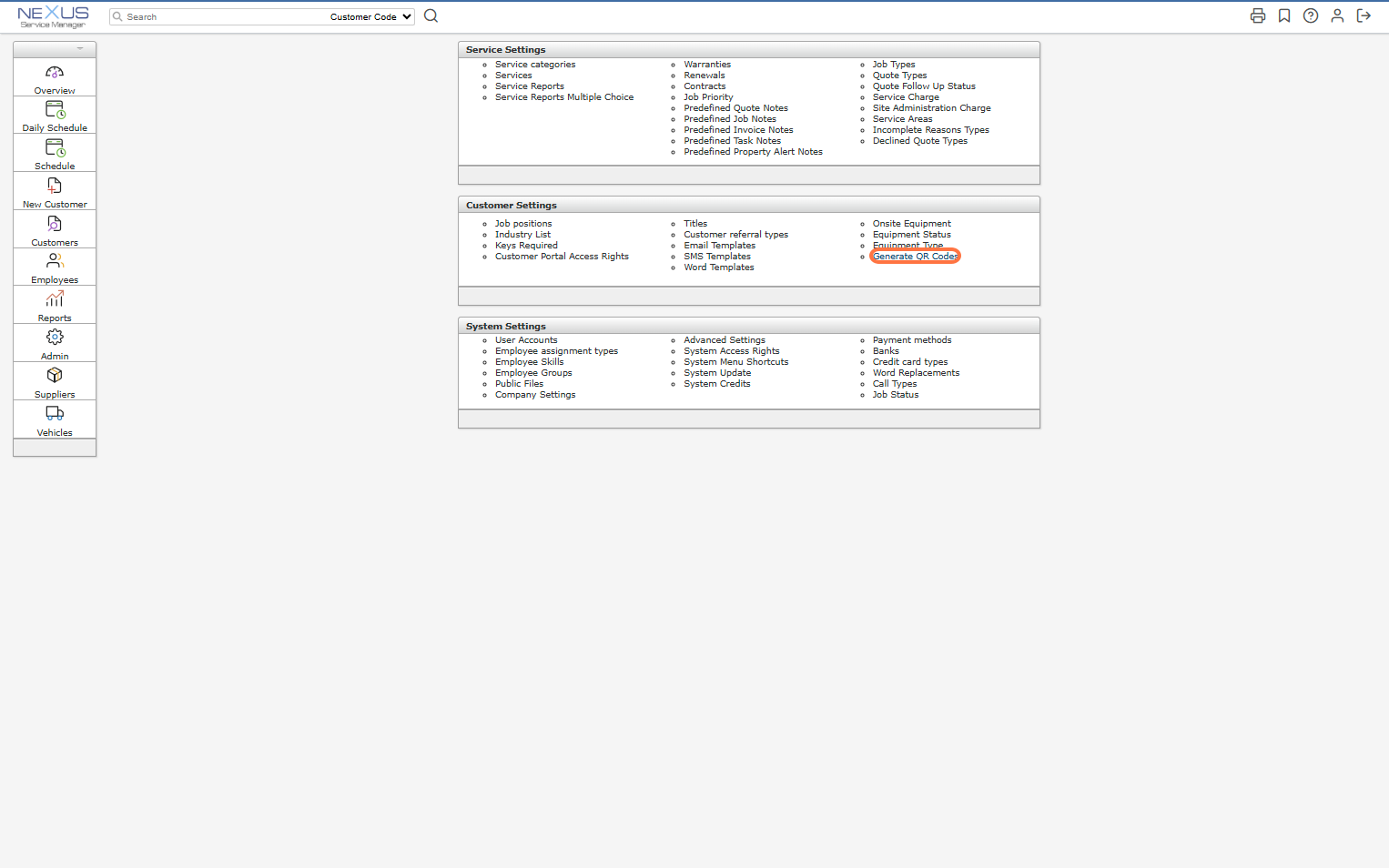This screenshot has width=1389, height=868.
Task: Open the Onsite Equipment link
Action: click(x=911, y=224)
